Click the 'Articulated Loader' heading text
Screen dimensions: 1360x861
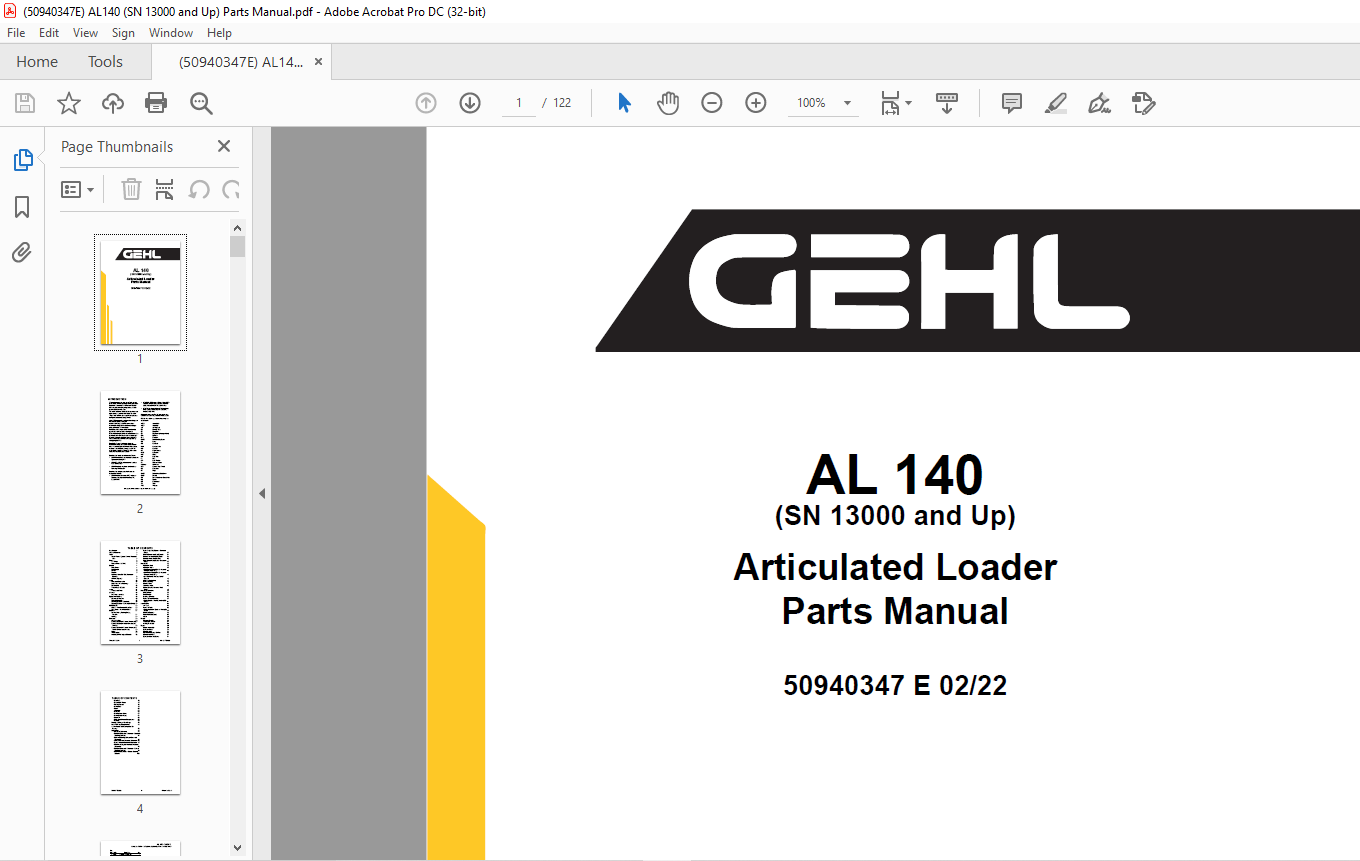click(x=895, y=567)
